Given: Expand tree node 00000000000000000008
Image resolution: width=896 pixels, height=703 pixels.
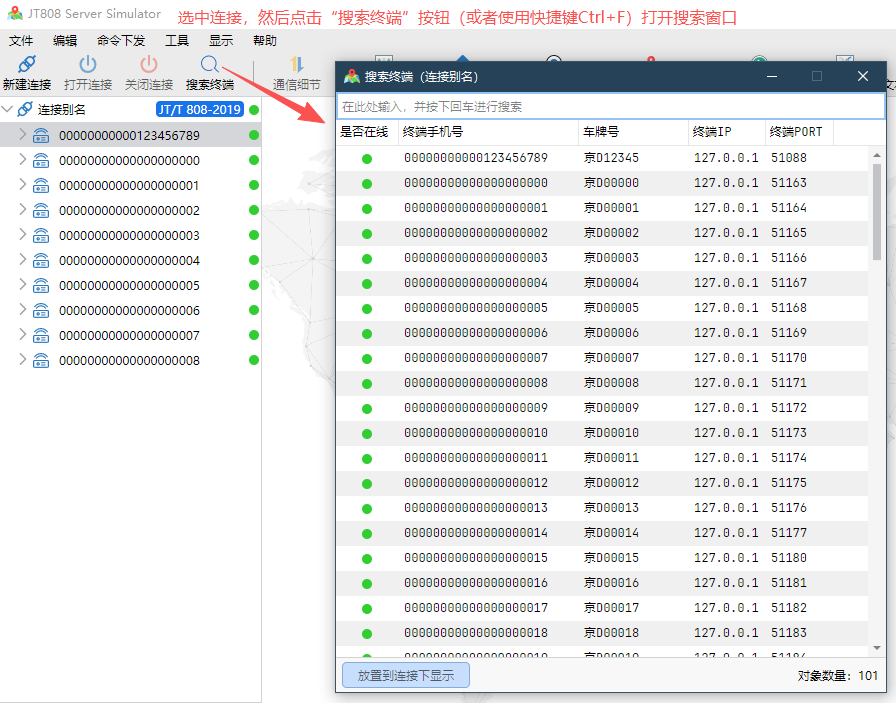Looking at the screenshot, I should (x=23, y=360).
